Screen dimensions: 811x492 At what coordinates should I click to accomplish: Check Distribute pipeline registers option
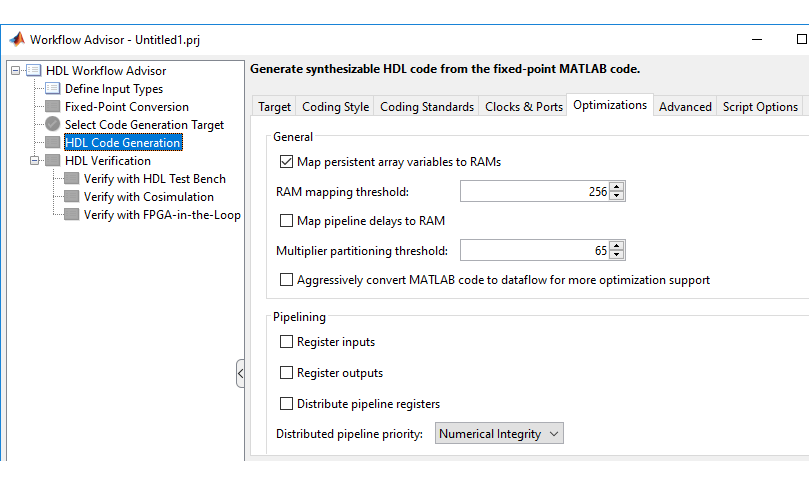(287, 404)
